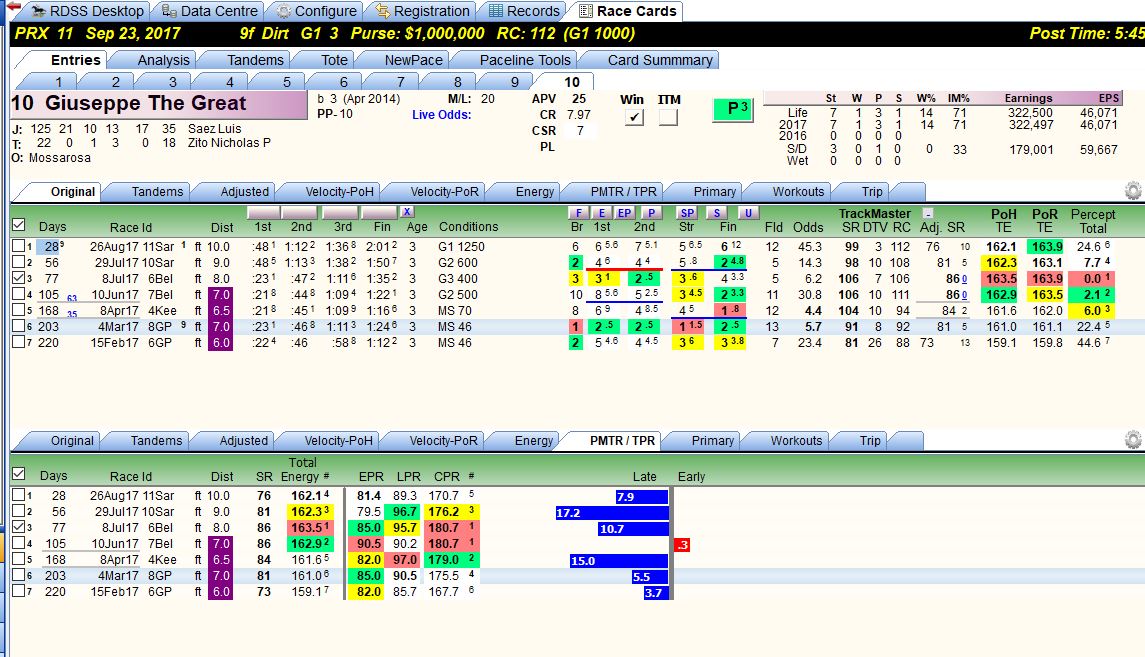
Task: Click blank button above 1st column
Action: 264,212
